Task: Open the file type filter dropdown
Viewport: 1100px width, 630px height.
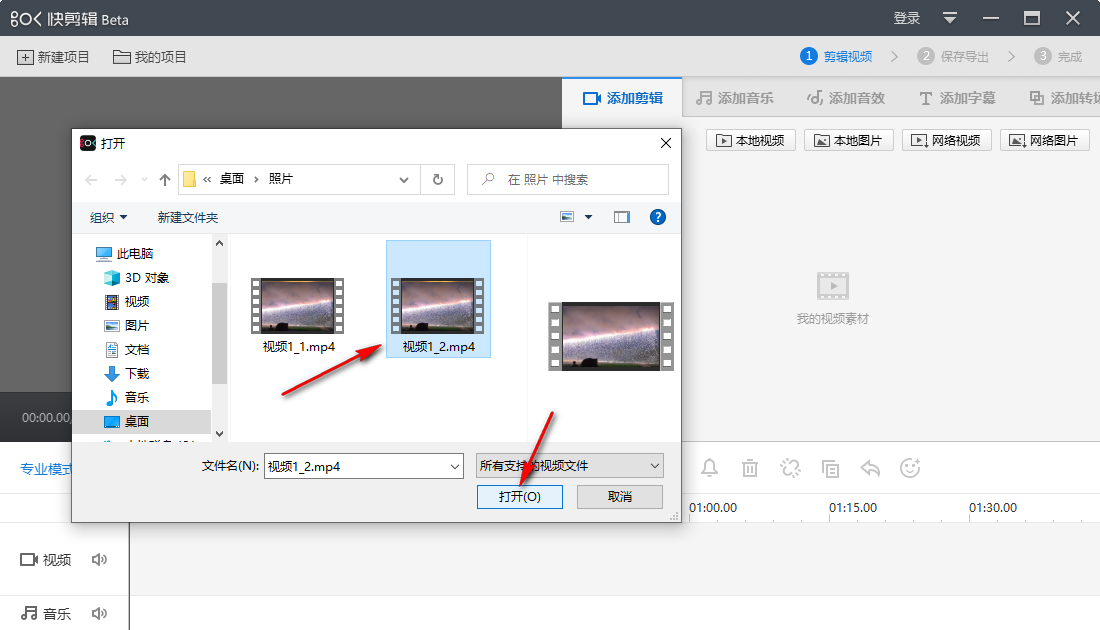Action: tap(570, 466)
